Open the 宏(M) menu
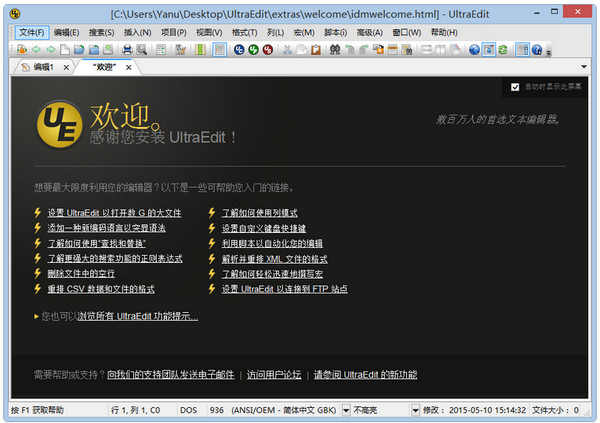 304,33
